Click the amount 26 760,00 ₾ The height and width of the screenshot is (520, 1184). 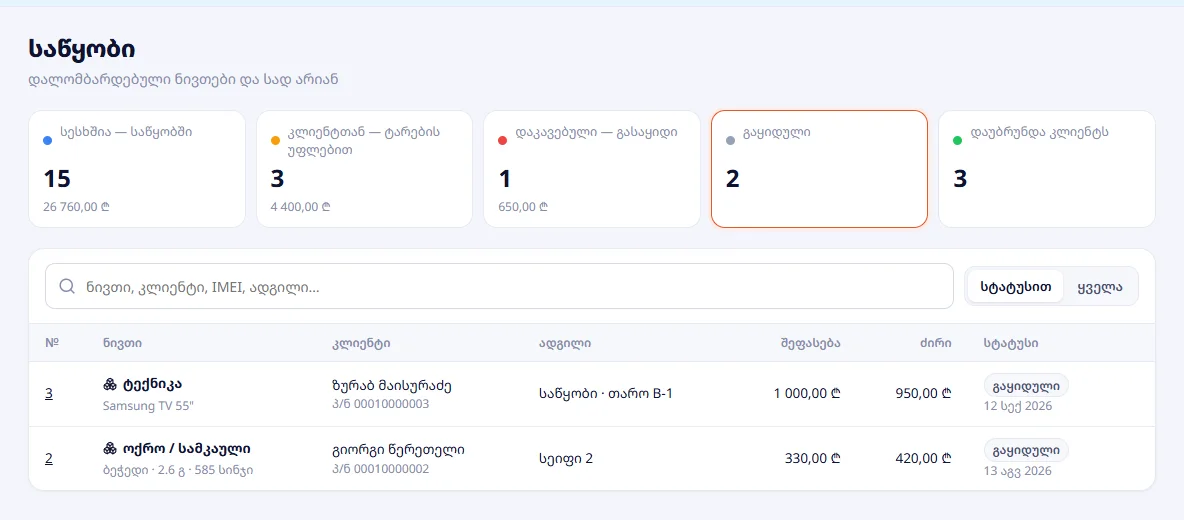(x=77, y=205)
